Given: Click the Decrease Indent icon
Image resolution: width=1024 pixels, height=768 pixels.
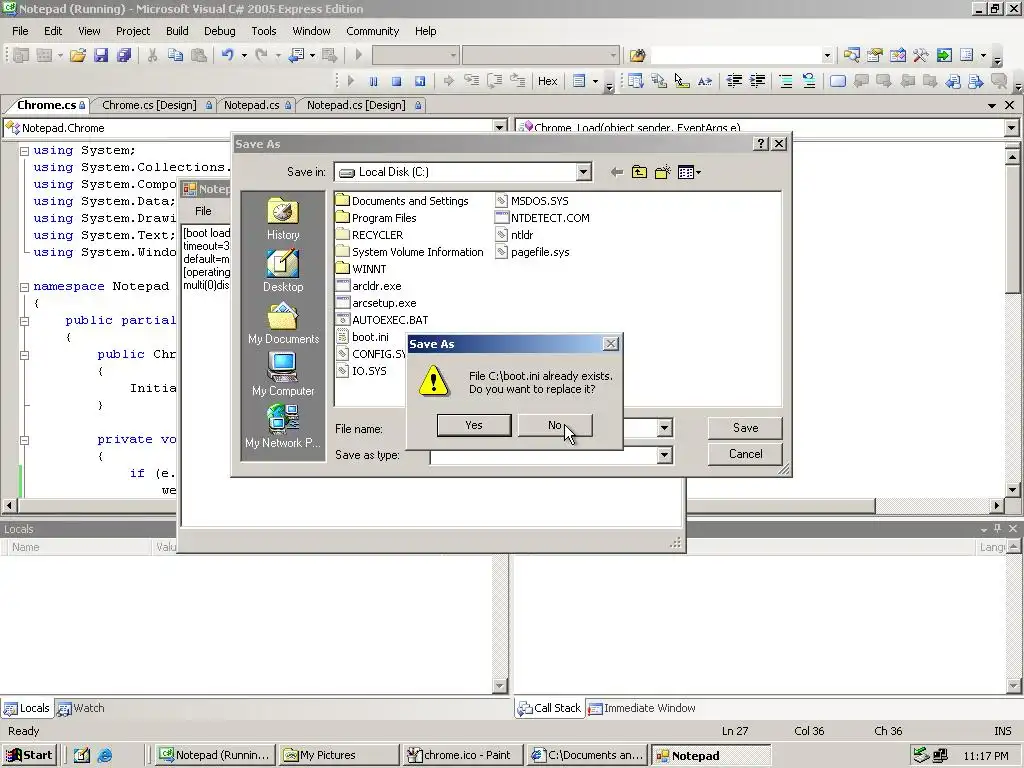Looking at the screenshot, I should point(734,81).
